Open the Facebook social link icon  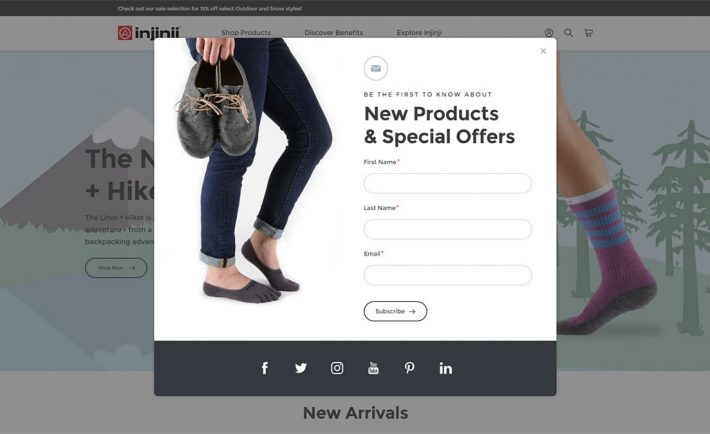[265, 368]
